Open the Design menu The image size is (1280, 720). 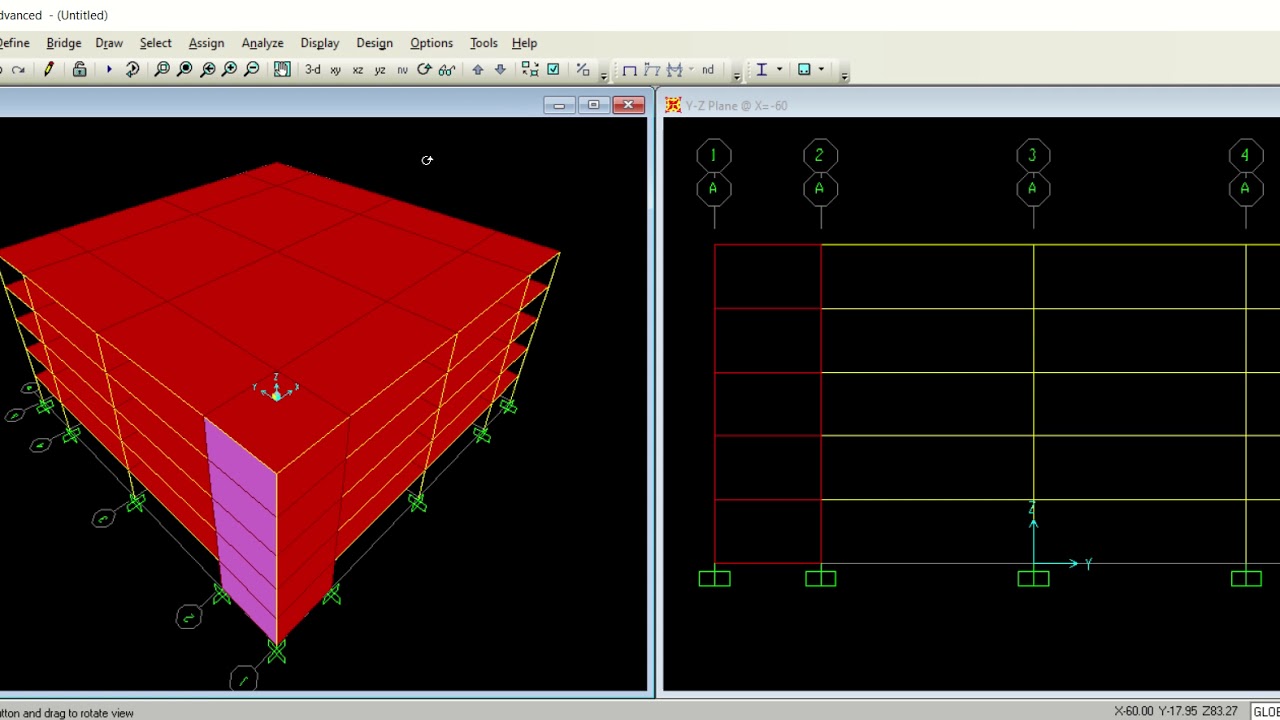[374, 43]
